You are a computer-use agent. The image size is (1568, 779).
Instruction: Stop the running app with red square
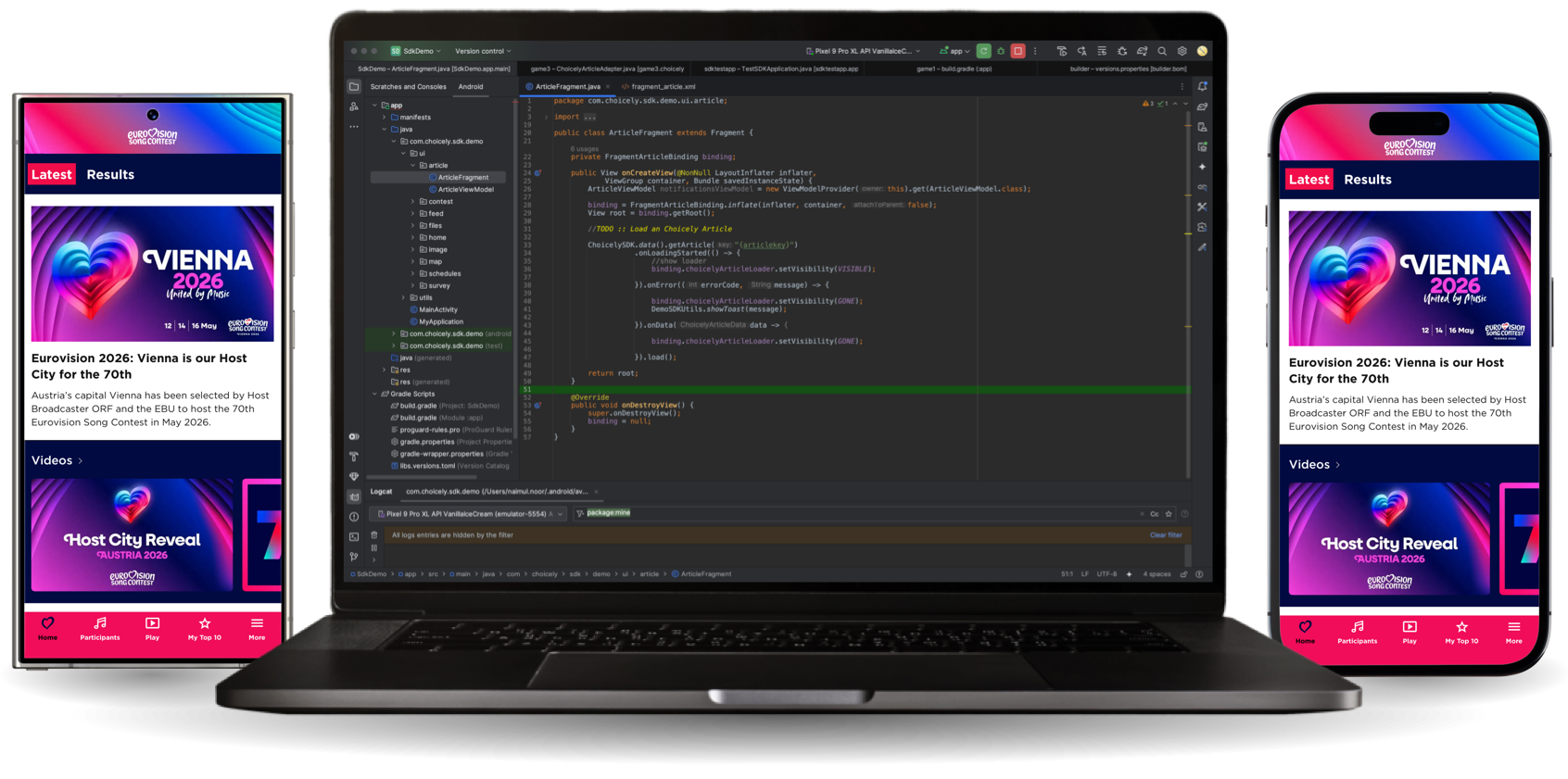pyautogui.click(x=1018, y=51)
